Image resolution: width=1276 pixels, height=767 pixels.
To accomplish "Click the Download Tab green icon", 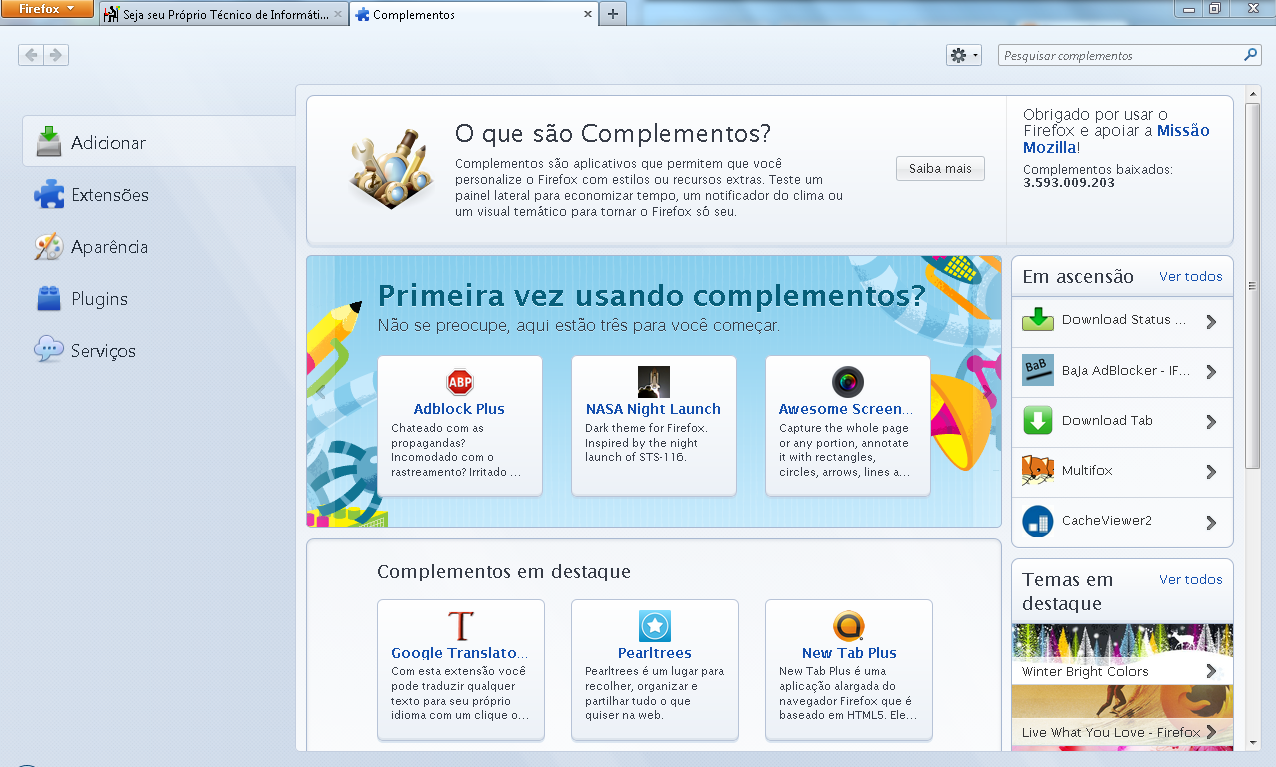I will 1038,420.
